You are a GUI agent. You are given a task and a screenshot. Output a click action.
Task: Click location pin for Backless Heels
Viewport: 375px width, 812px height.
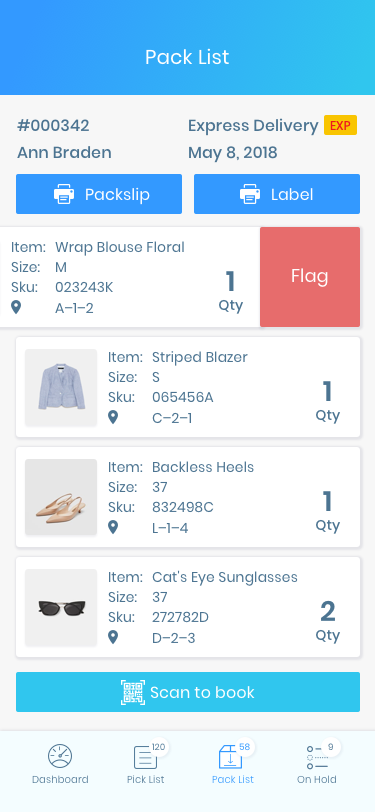[x=113, y=527]
